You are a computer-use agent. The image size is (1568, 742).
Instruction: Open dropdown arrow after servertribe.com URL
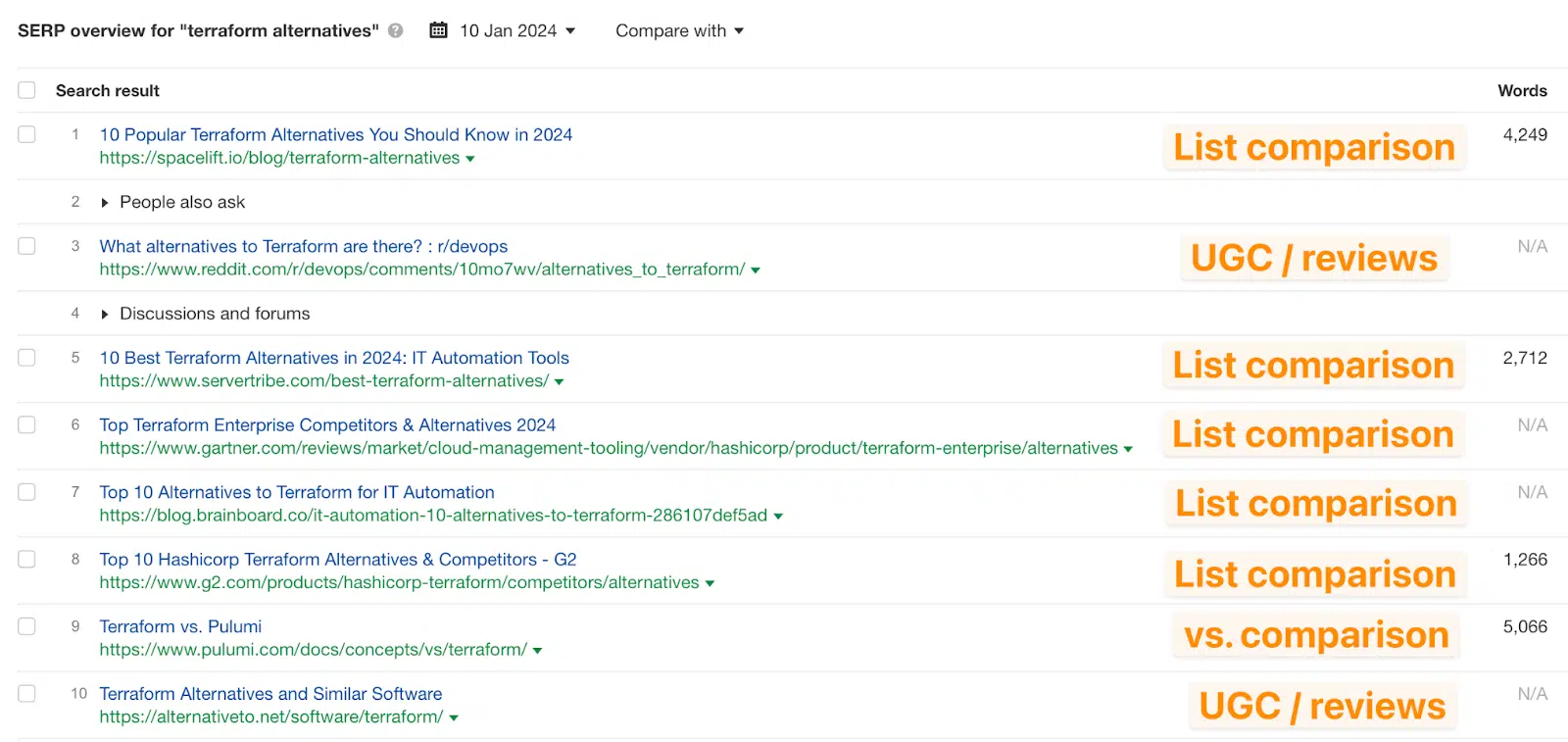560,382
